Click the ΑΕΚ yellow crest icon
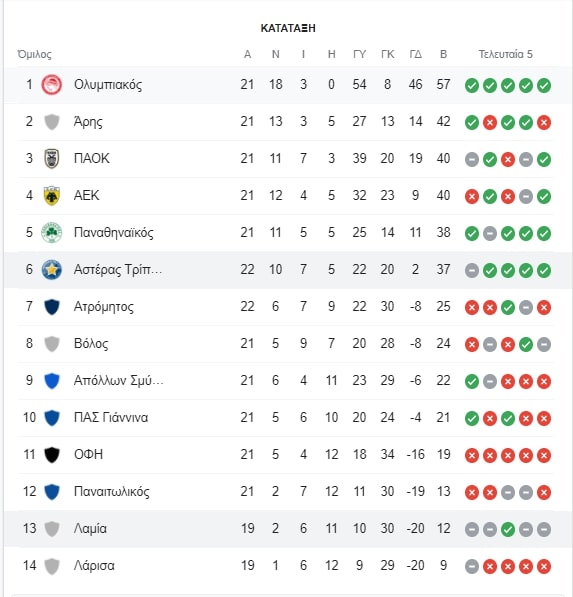573x597 pixels. pos(52,196)
